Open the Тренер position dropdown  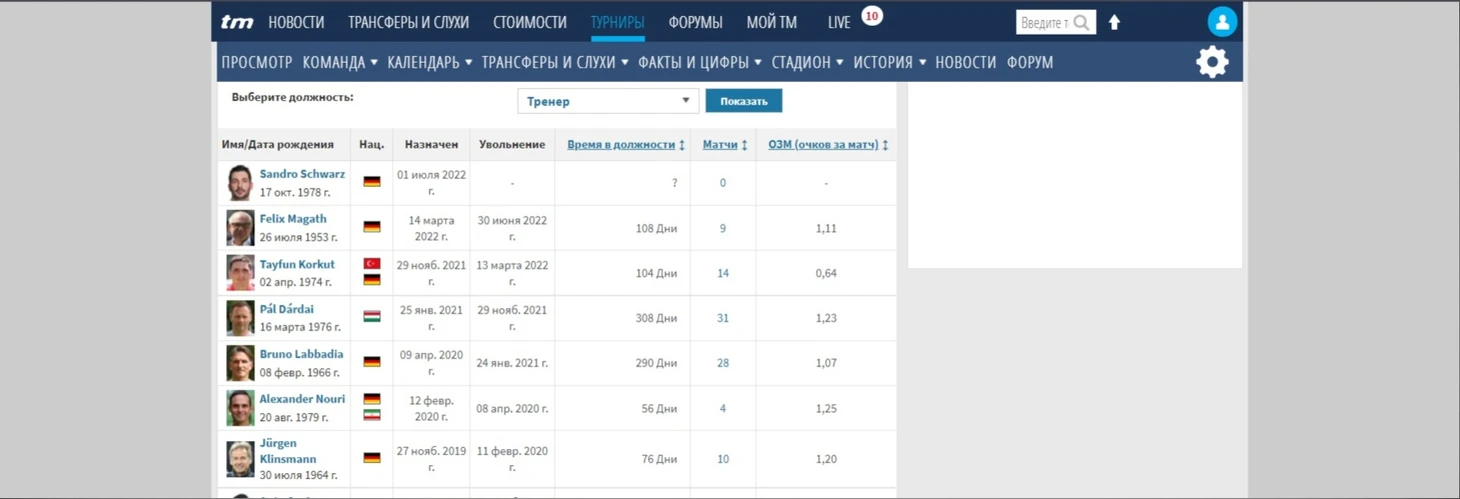pos(607,101)
